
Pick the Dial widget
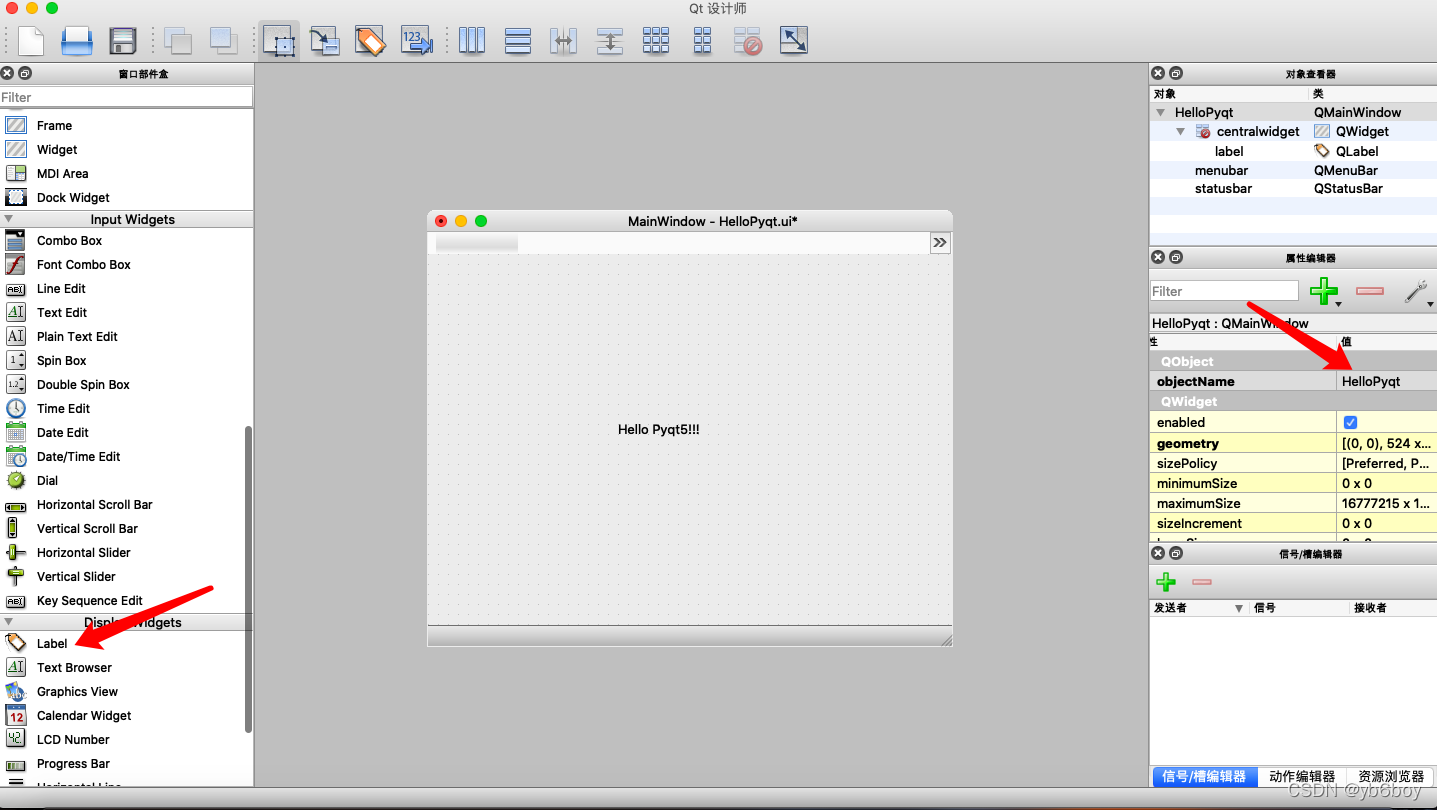click(47, 480)
